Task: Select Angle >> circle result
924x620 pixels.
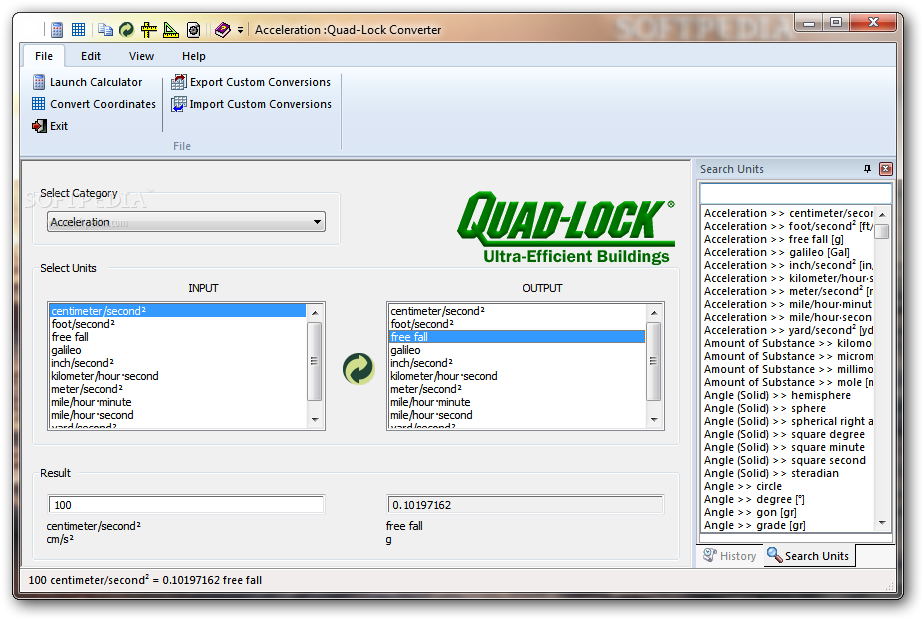Action: point(788,486)
